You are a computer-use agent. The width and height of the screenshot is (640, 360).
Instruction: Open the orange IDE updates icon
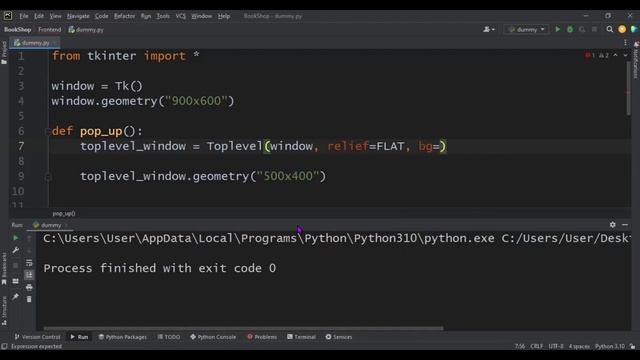click(622, 29)
